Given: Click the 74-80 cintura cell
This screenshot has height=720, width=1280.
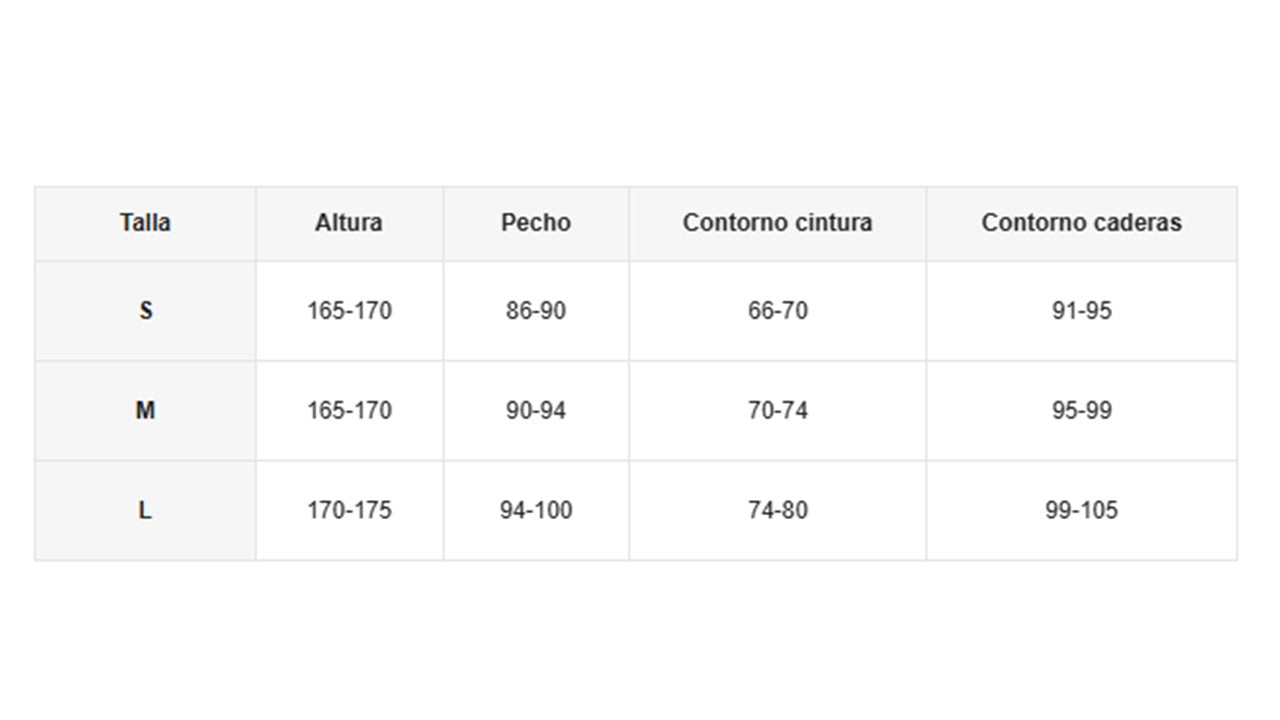Looking at the screenshot, I should 777,510.
